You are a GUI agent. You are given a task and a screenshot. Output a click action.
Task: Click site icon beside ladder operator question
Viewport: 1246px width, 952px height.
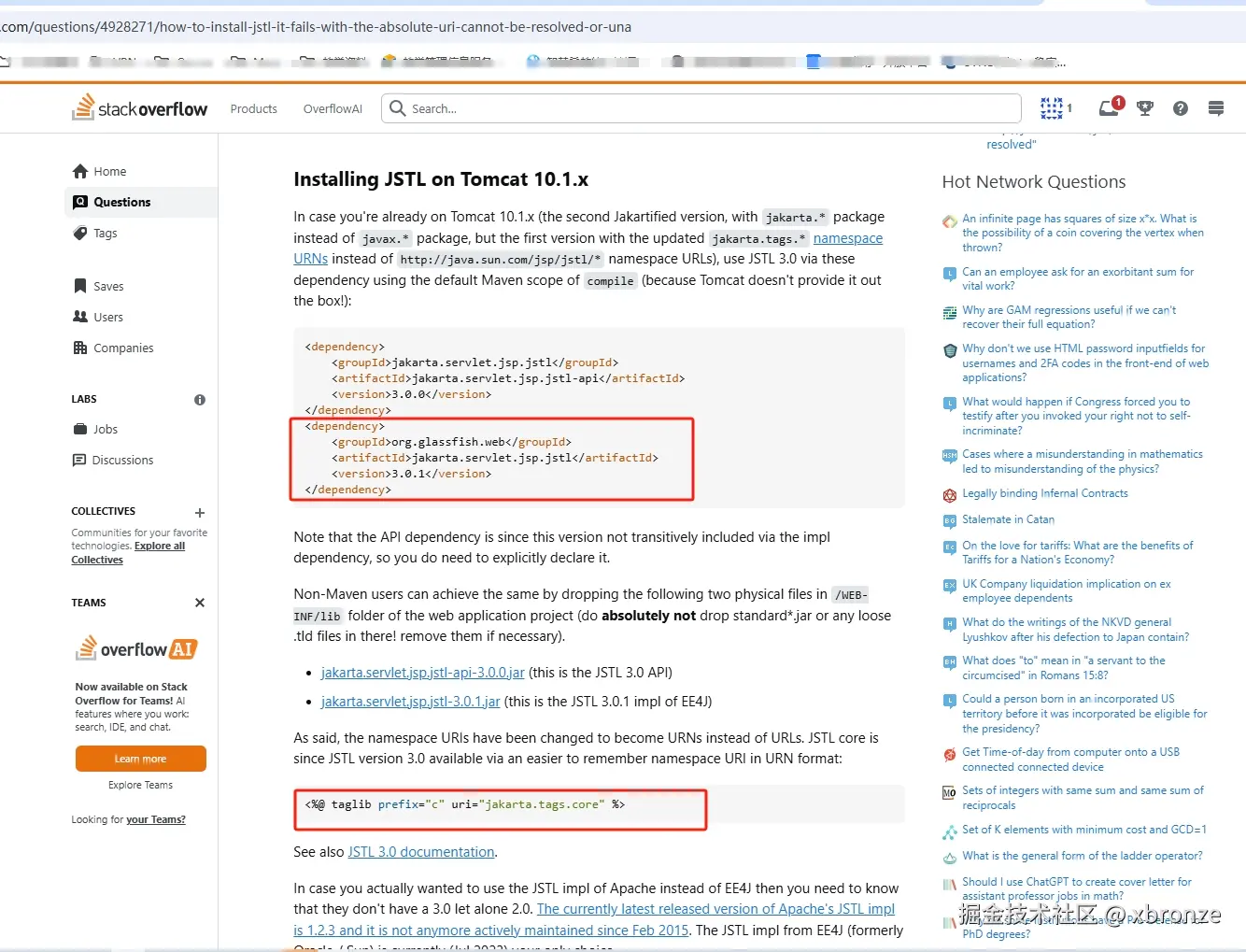[x=949, y=857]
